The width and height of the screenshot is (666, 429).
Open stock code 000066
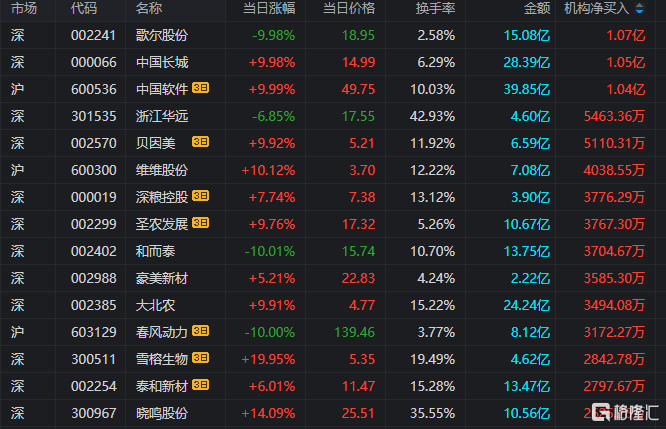(x=94, y=62)
